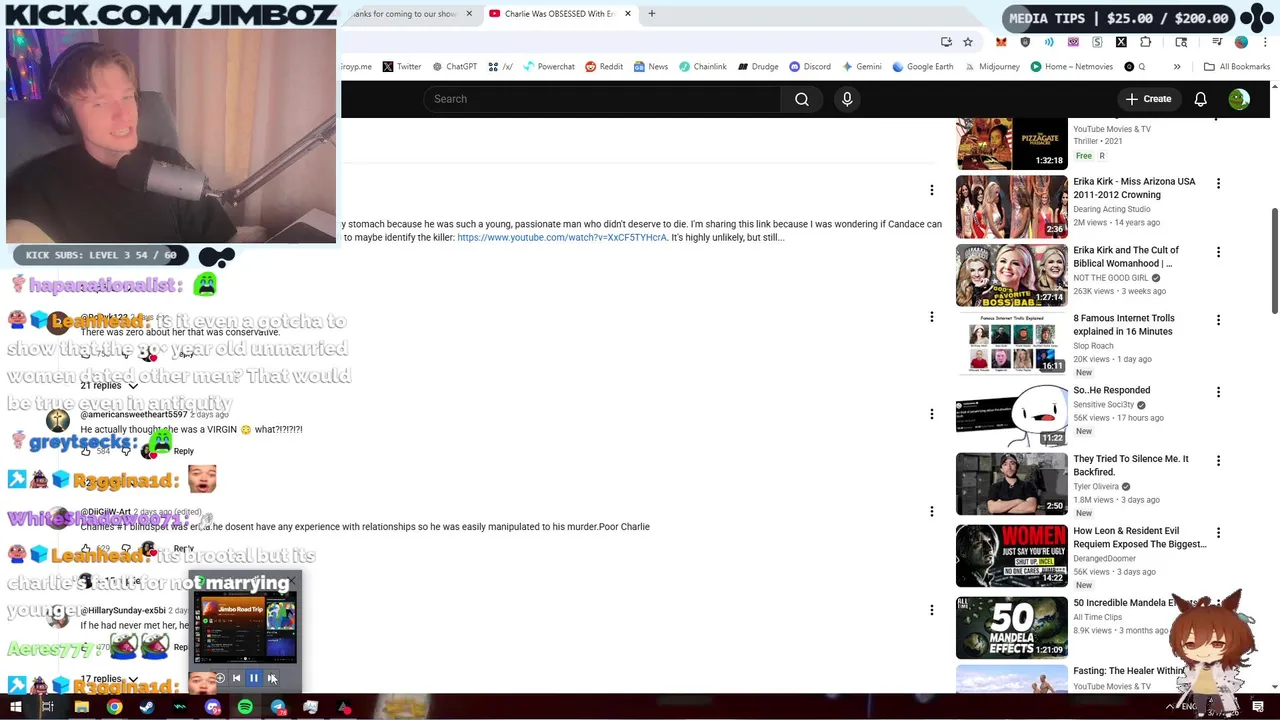Open the install app icon in address bar

(946, 42)
